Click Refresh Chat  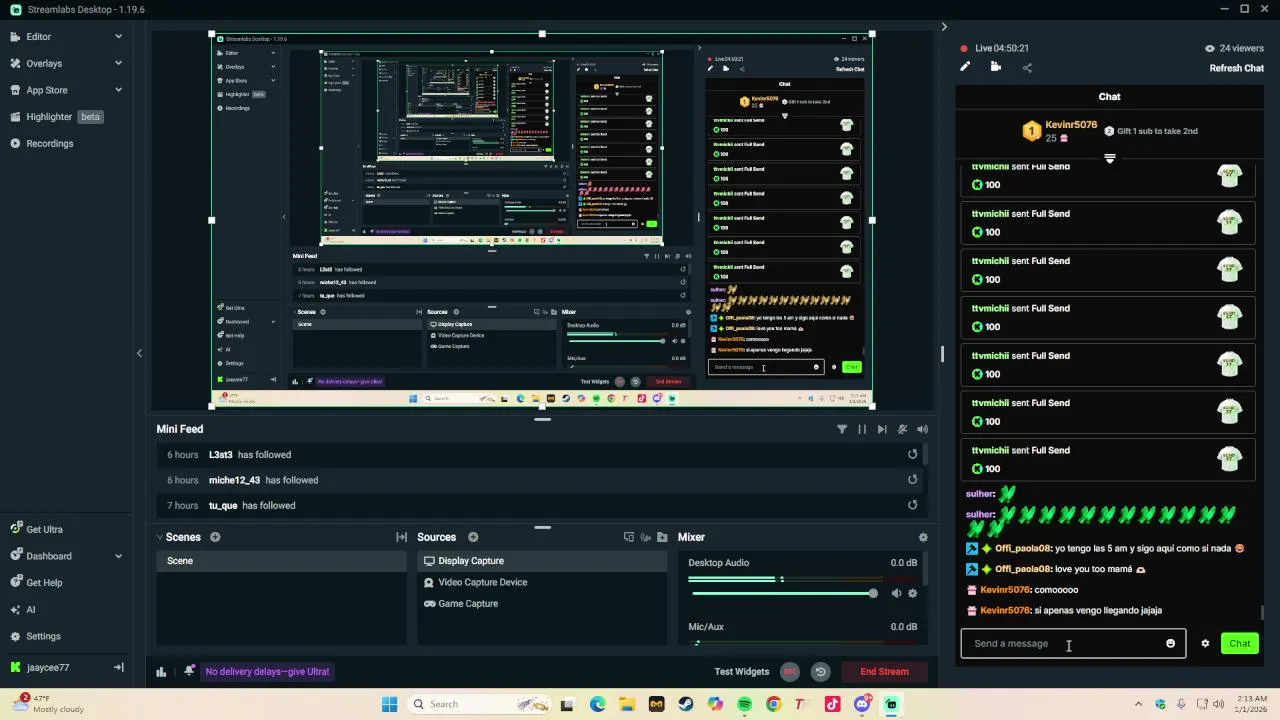pyautogui.click(x=1237, y=68)
